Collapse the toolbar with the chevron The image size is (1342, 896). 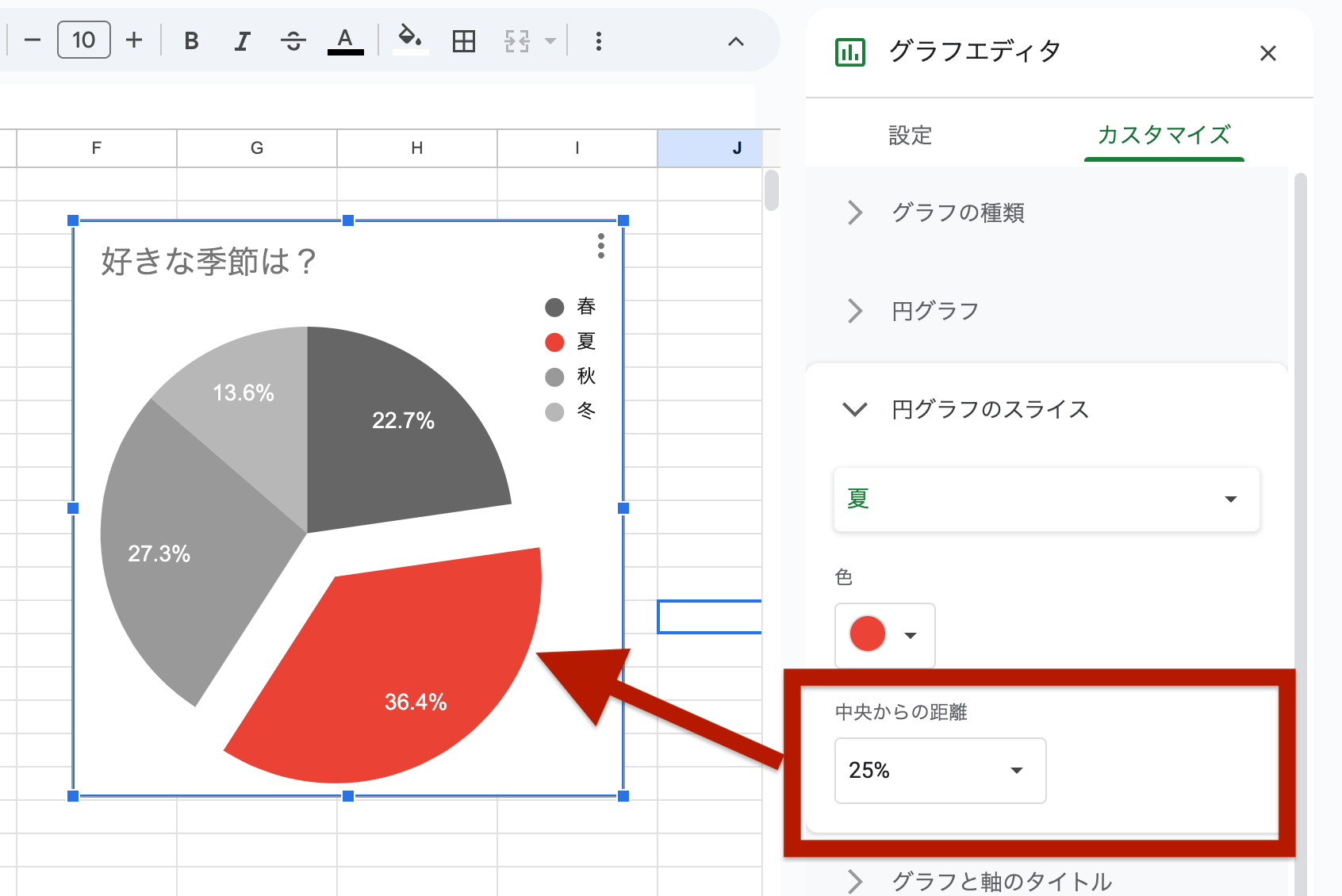[x=736, y=41]
